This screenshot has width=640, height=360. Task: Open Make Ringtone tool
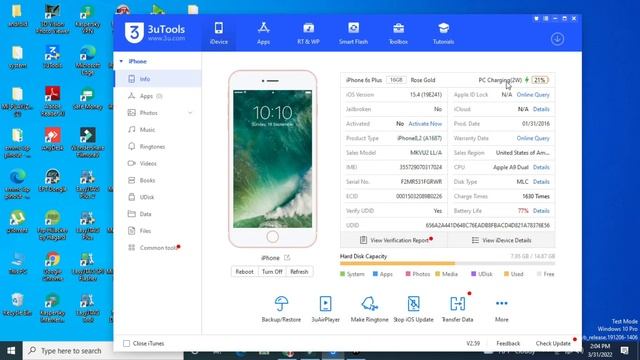pyautogui.click(x=369, y=309)
